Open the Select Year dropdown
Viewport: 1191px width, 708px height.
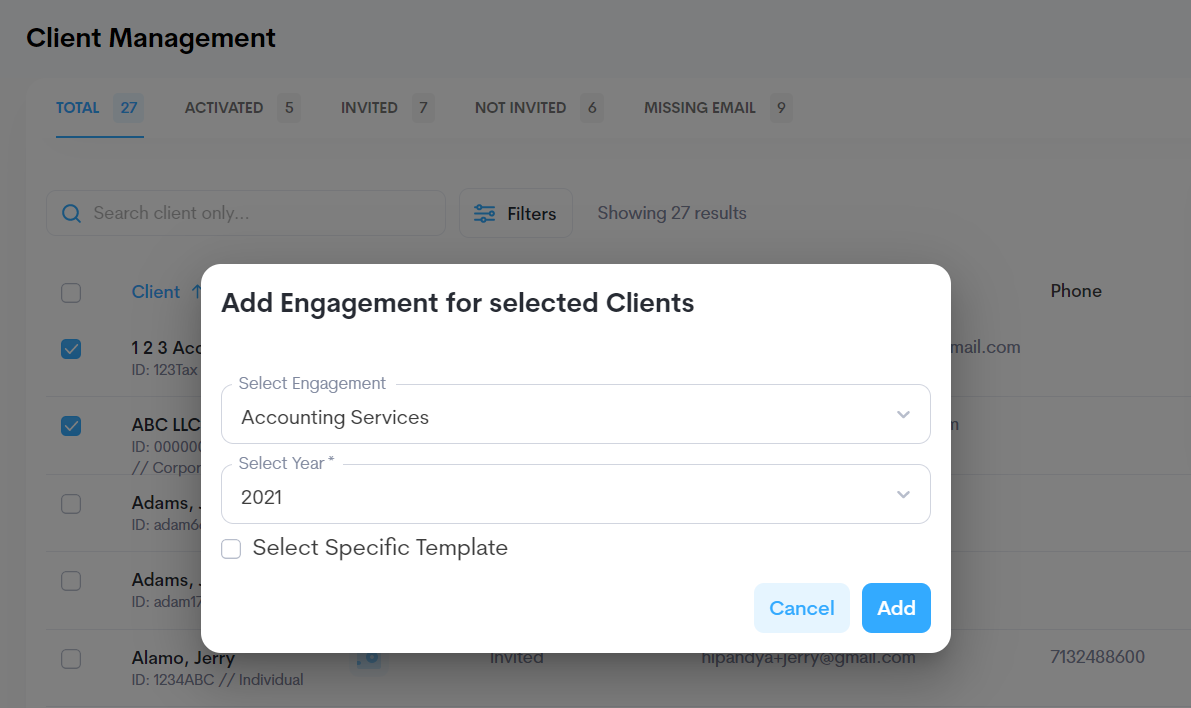click(x=575, y=493)
